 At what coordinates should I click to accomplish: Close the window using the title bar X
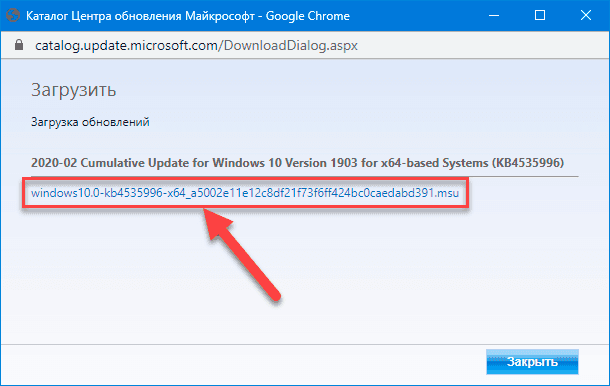pyautogui.click(x=586, y=16)
